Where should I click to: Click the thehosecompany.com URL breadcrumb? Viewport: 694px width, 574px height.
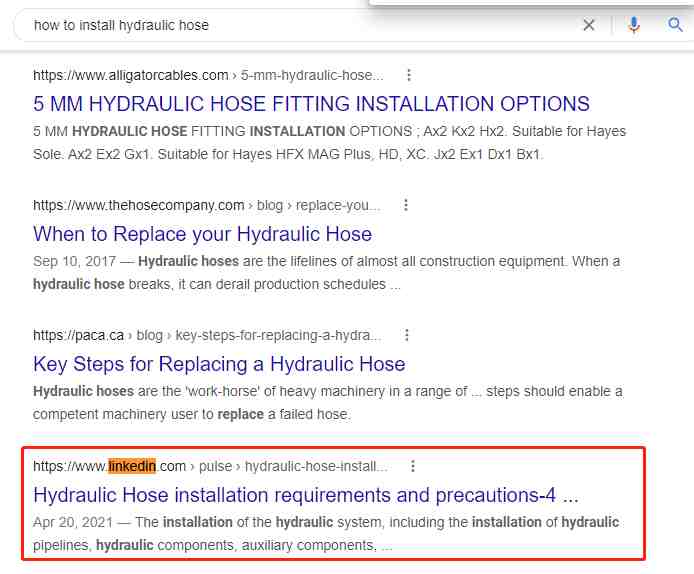click(206, 206)
